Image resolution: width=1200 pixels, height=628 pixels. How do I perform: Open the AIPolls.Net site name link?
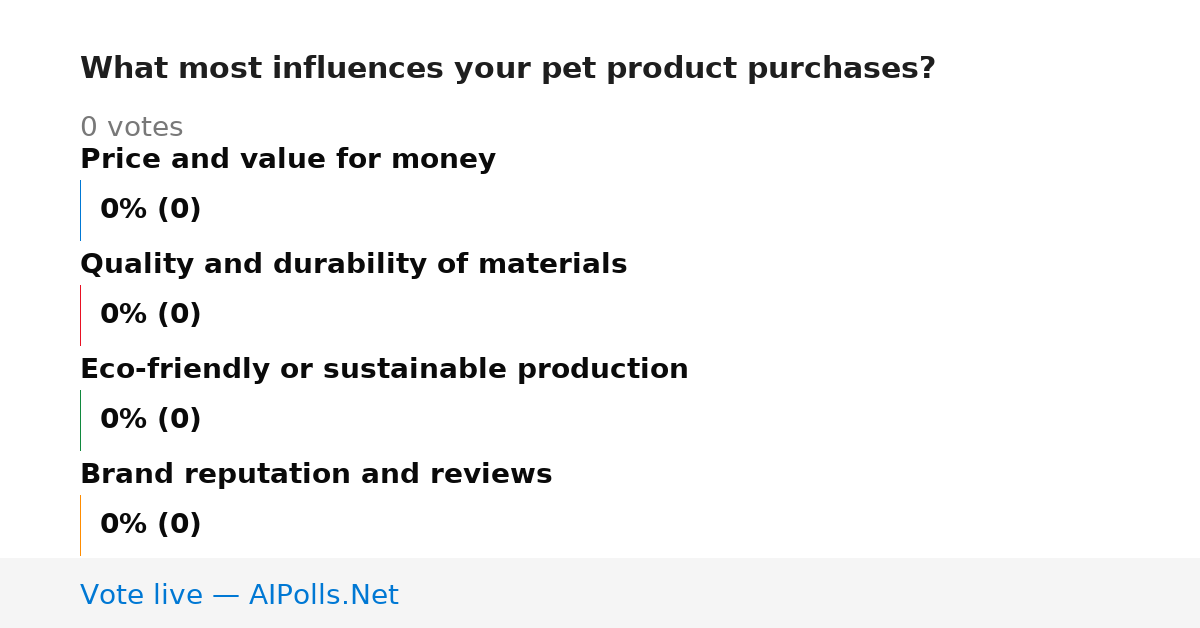pyautogui.click(x=323, y=596)
